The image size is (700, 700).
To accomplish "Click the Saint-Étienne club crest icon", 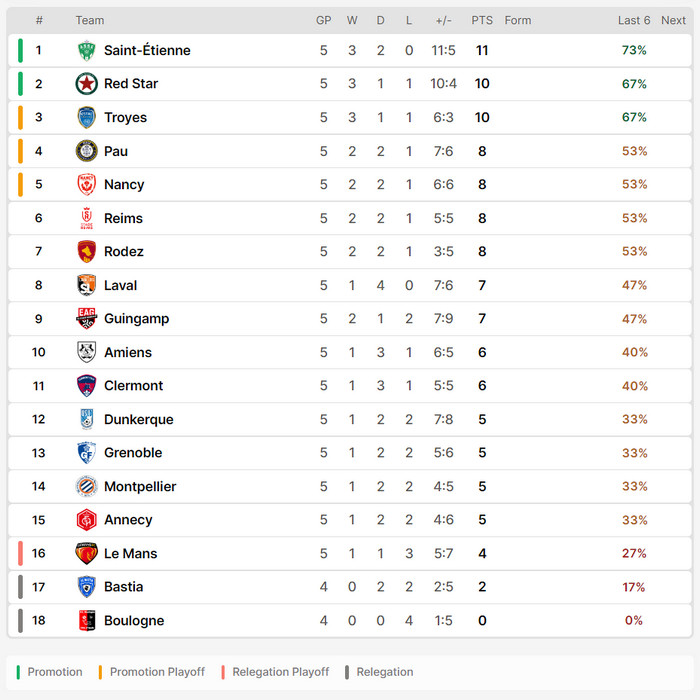I will click(x=87, y=51).
